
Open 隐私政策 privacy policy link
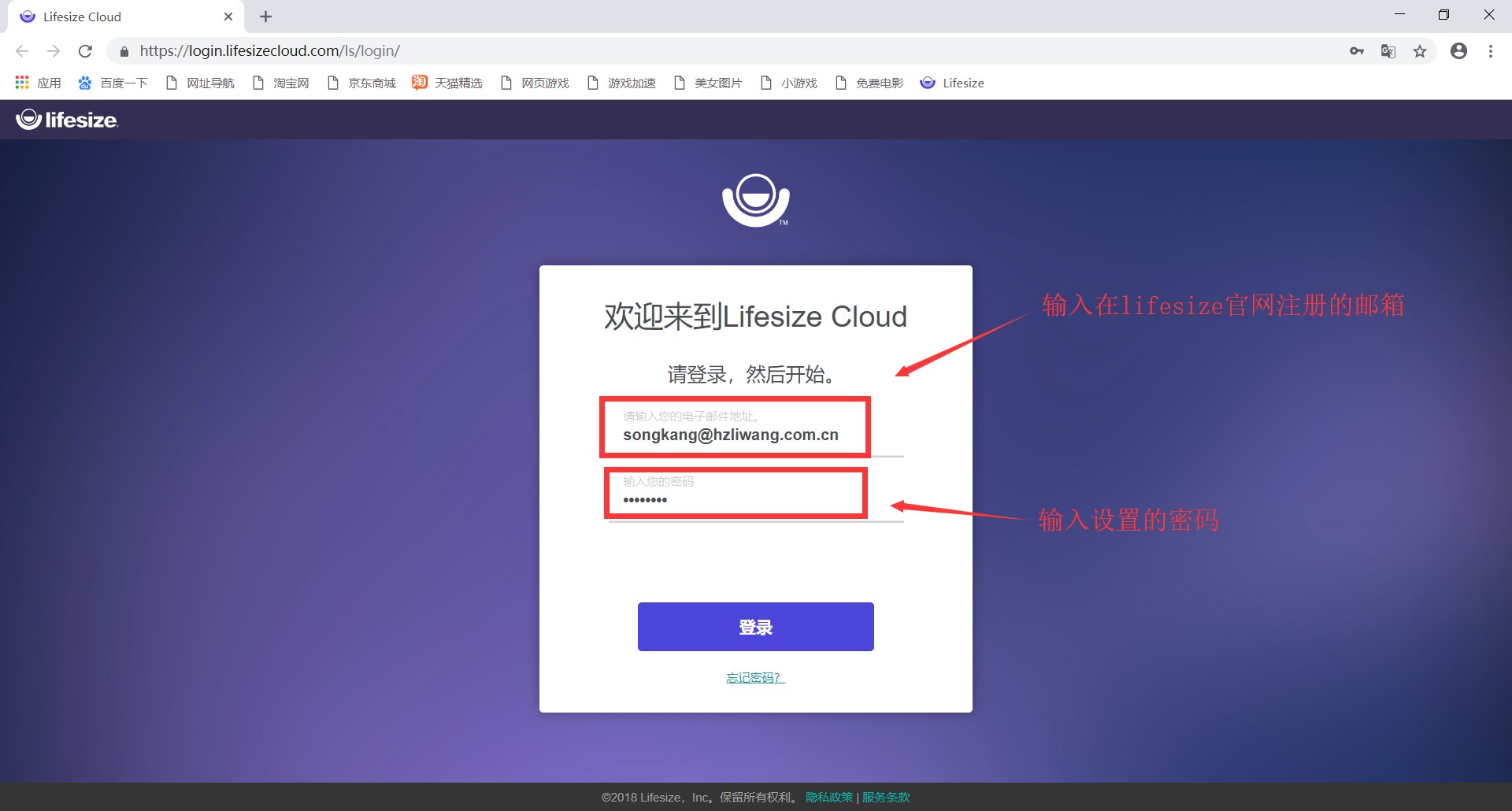(x=829, y=797)
